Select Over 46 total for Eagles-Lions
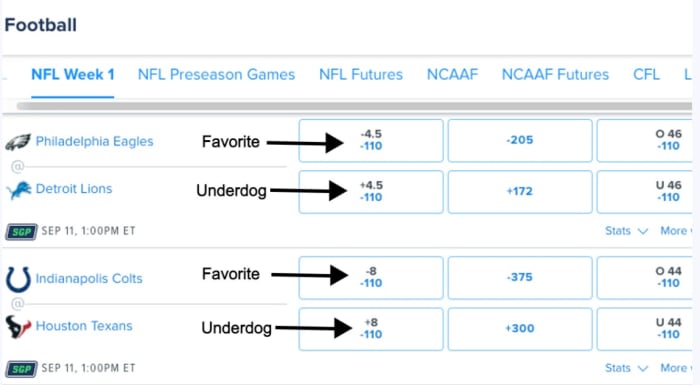The image size is (700, 385). (645, 140)
